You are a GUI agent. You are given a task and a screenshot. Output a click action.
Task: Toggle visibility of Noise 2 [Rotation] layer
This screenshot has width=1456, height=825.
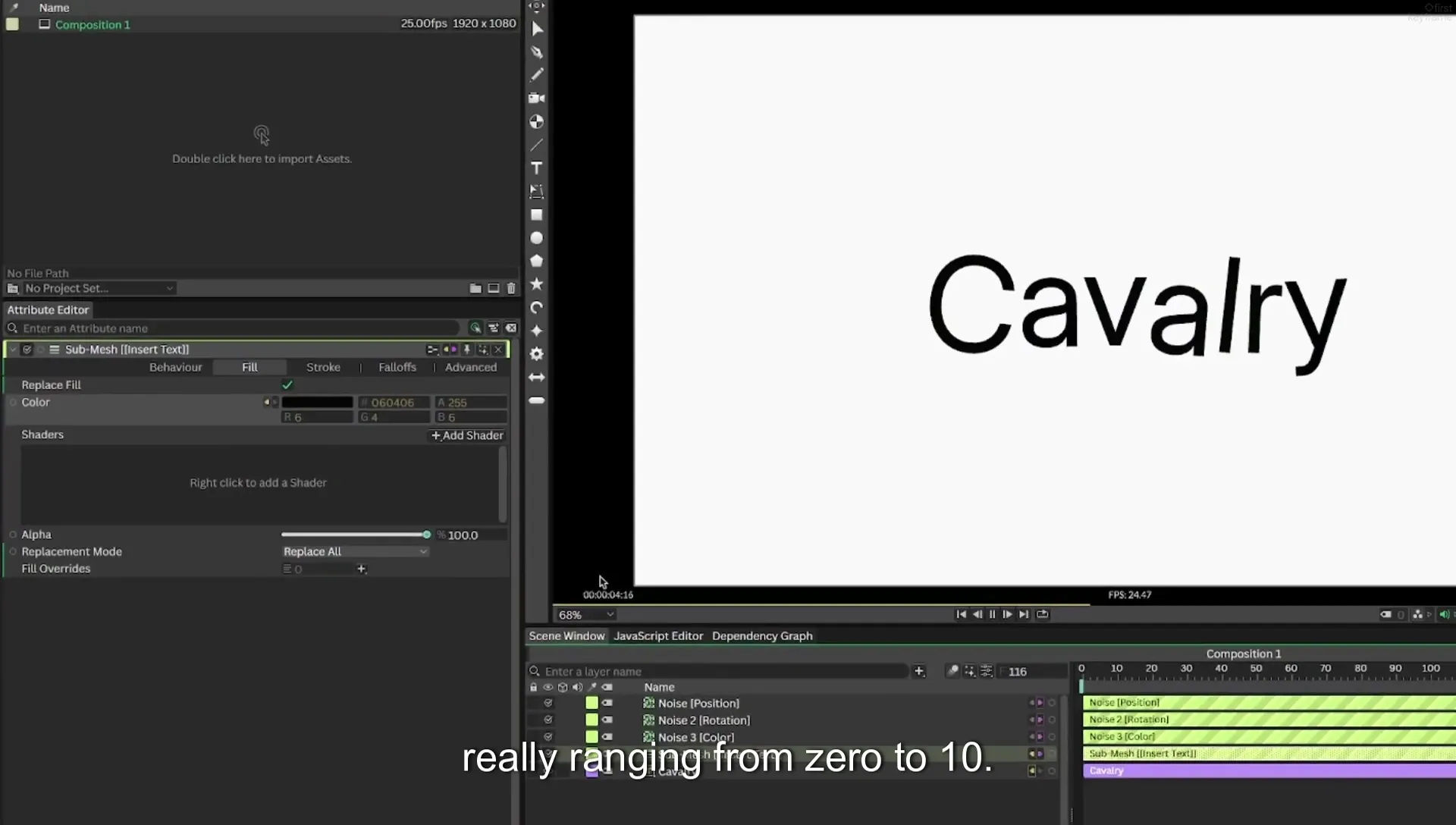[x=548, y=720]
